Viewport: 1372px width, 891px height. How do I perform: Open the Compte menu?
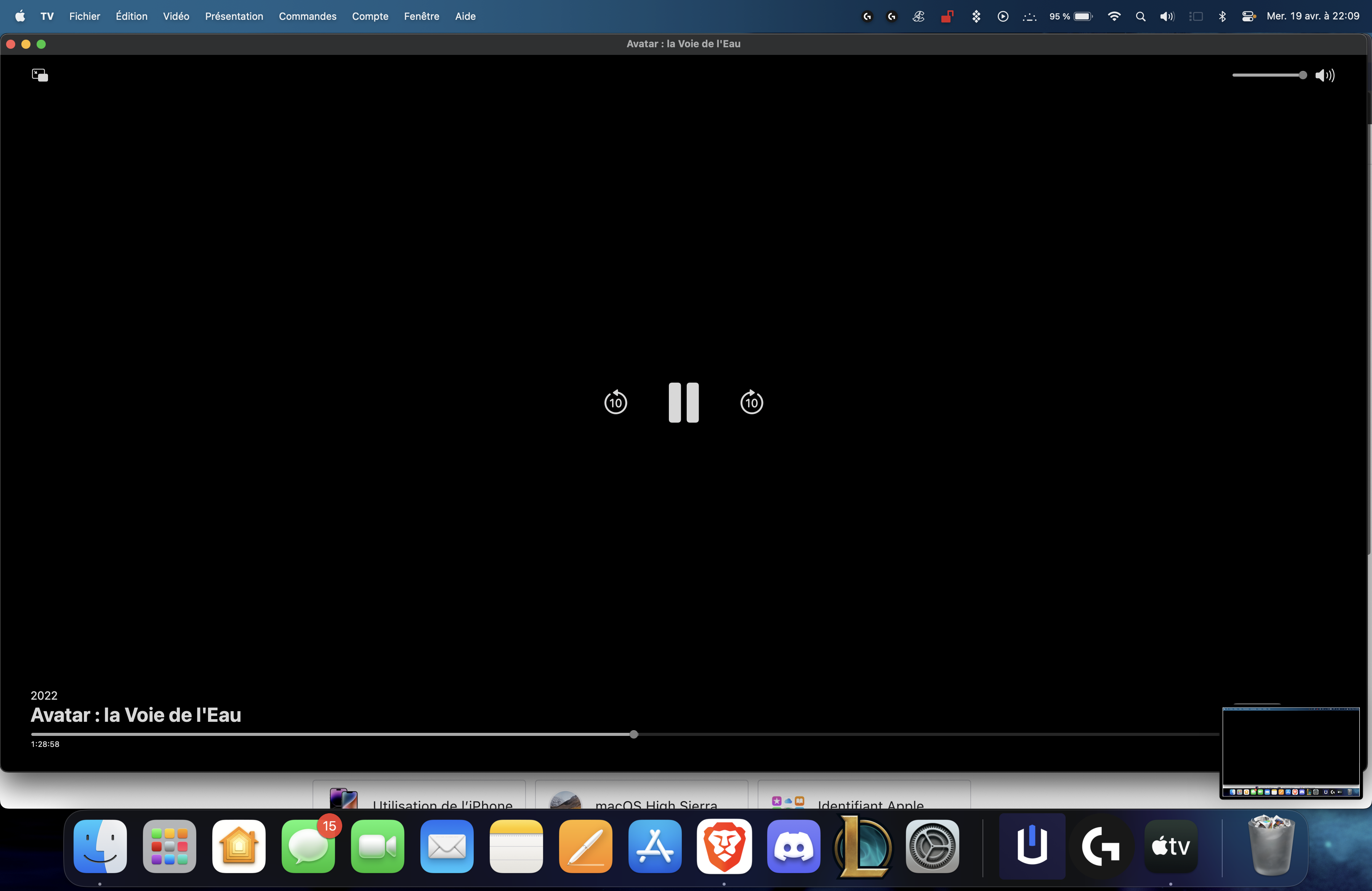370,16
